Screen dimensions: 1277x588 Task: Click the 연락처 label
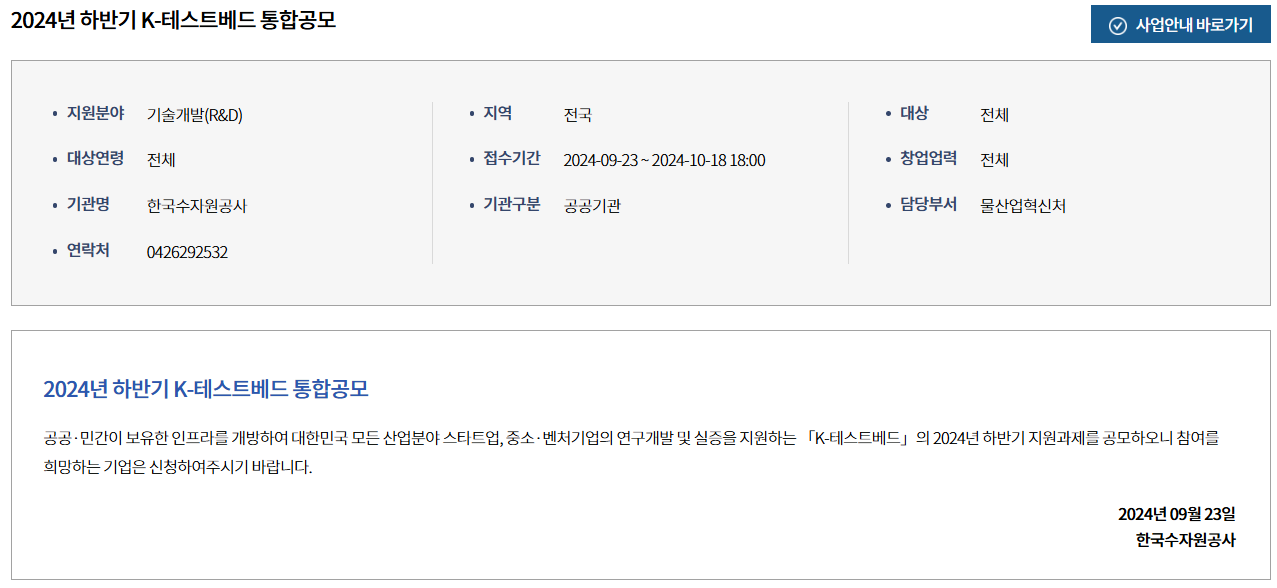[x=88, y=250]
